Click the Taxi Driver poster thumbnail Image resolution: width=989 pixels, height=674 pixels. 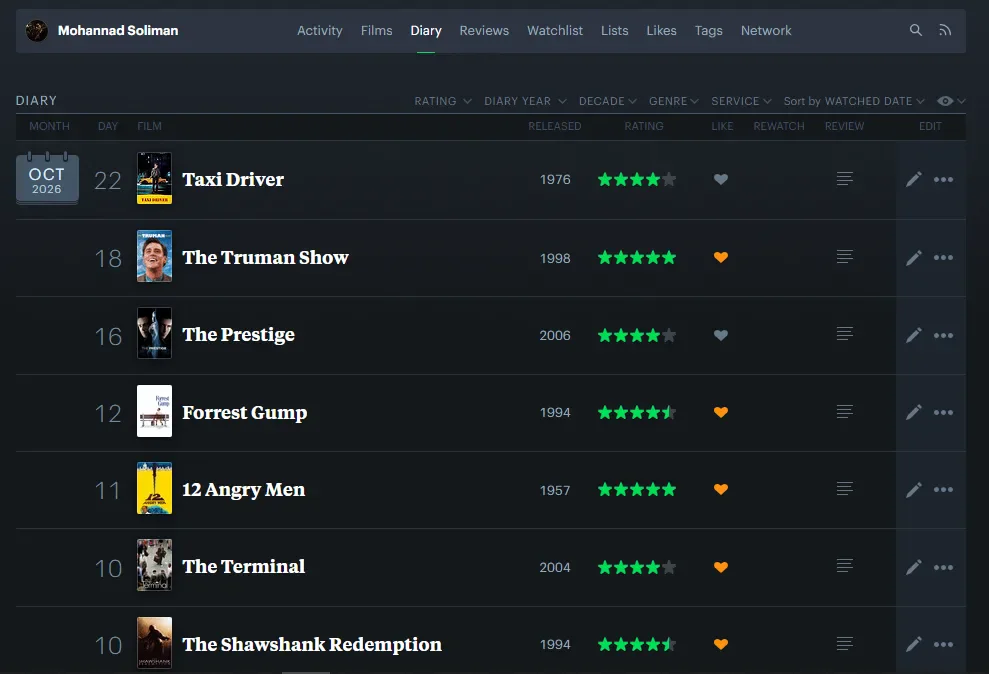(x=155, y=178)
